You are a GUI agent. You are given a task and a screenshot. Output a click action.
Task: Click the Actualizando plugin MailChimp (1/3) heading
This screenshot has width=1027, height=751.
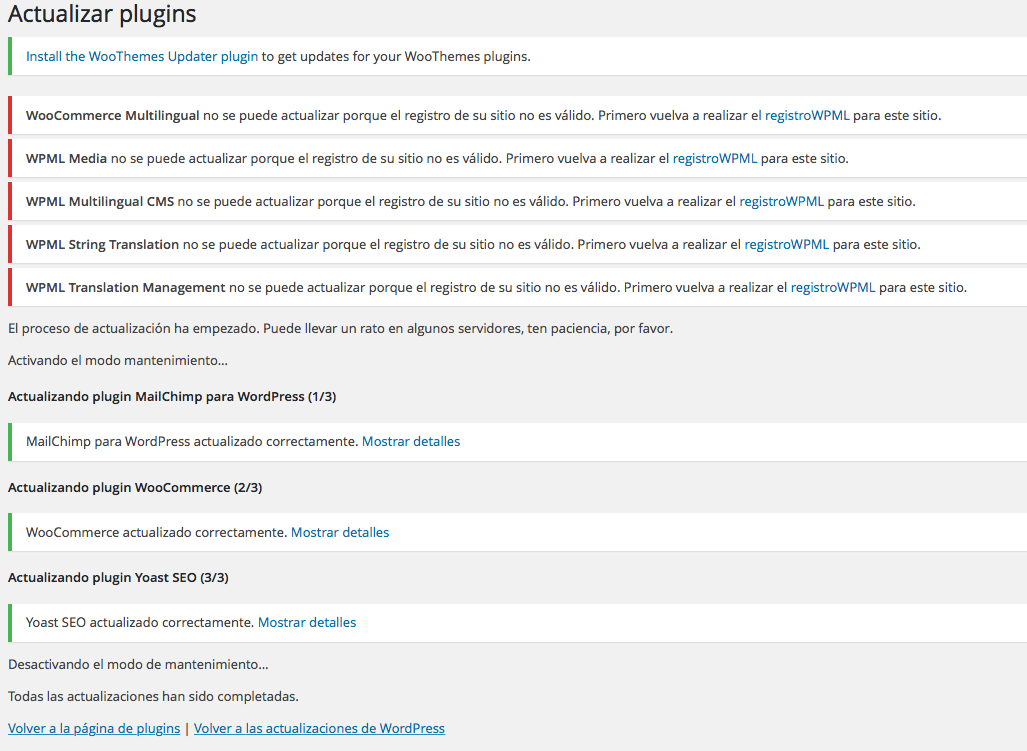coord(172,397)
